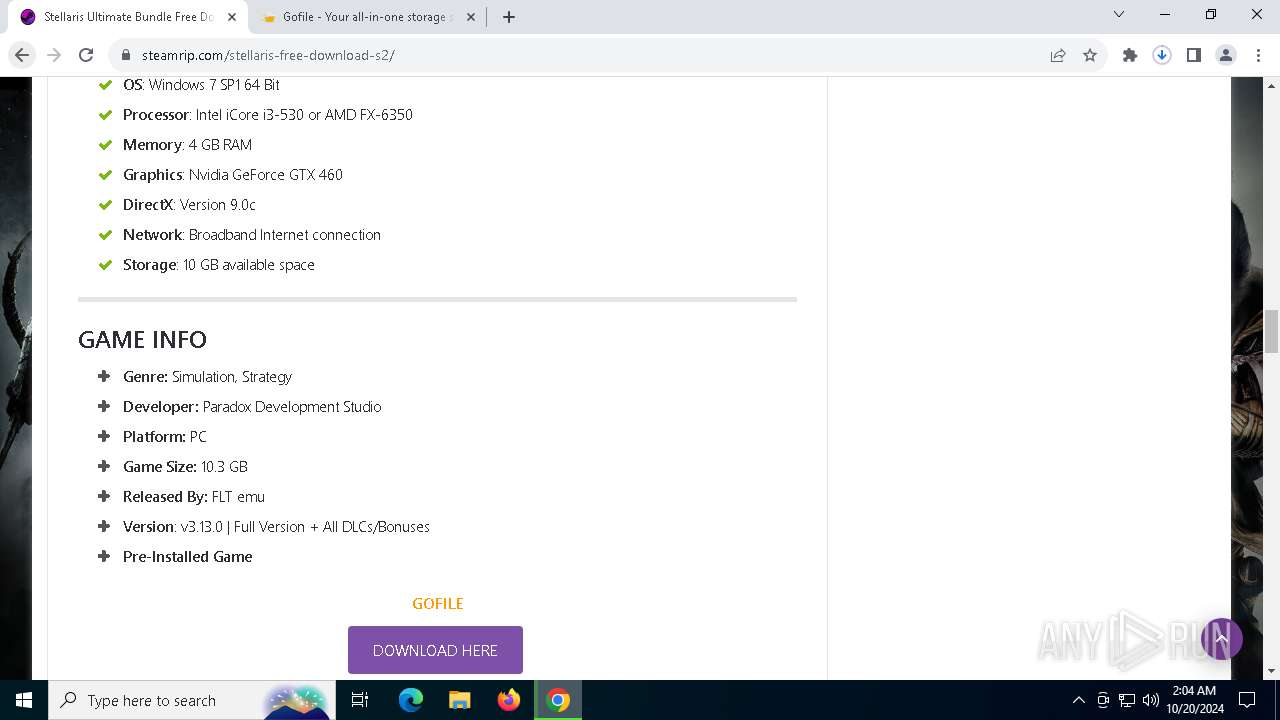Click the 'Processor: Intel iCore i3-530' line
Screen dimensions: 1280x720
point(268,115)
